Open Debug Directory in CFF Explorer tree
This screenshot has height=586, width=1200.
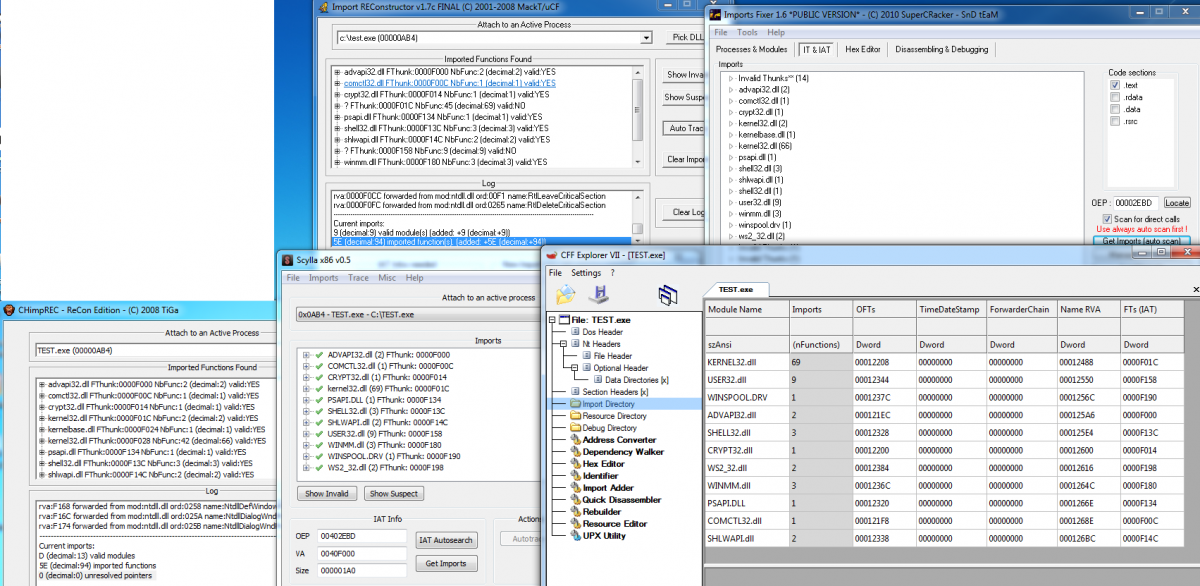click(x=609, y=428)
